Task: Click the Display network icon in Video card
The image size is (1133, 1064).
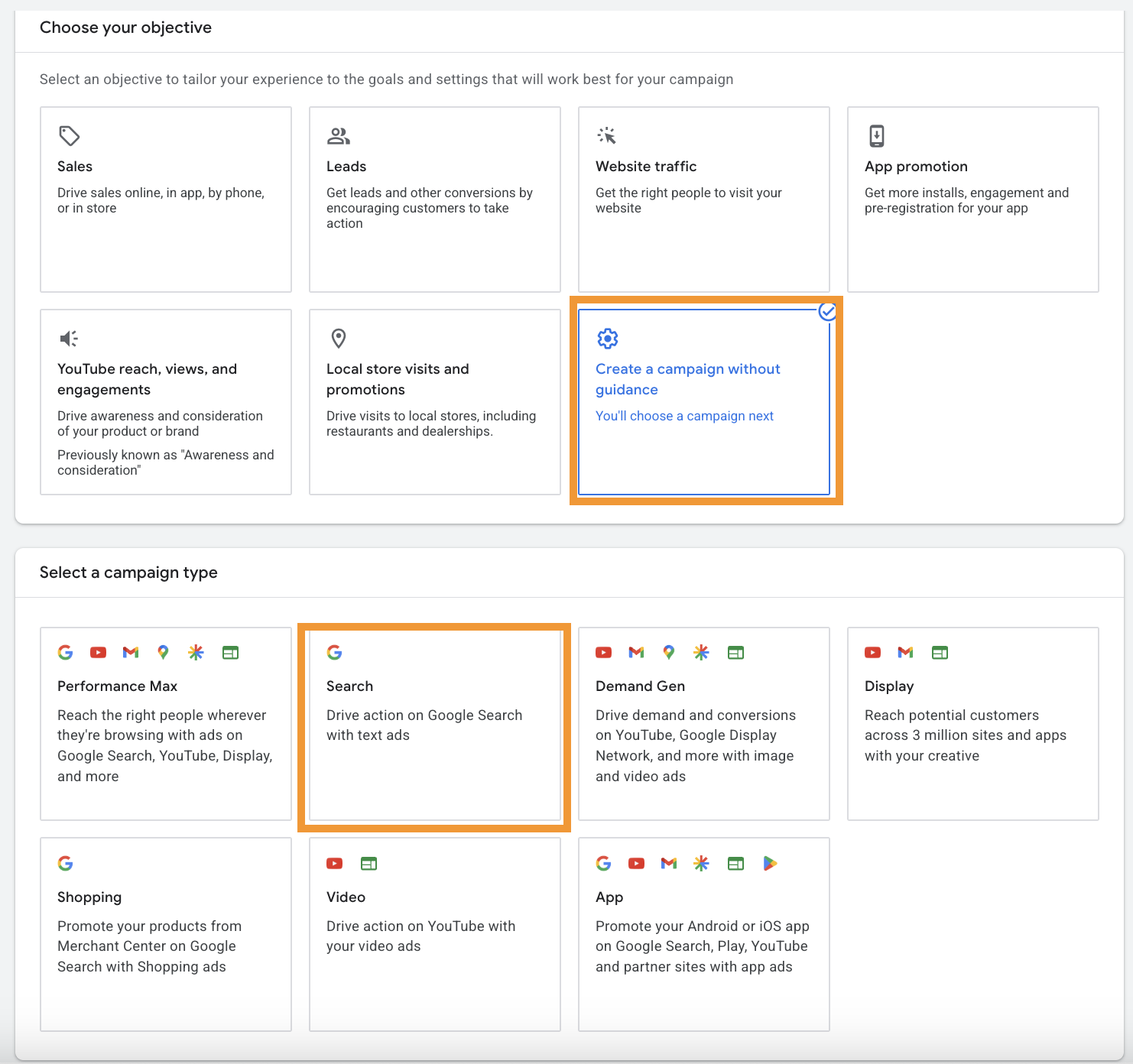Action: click(x=368, y=863)
